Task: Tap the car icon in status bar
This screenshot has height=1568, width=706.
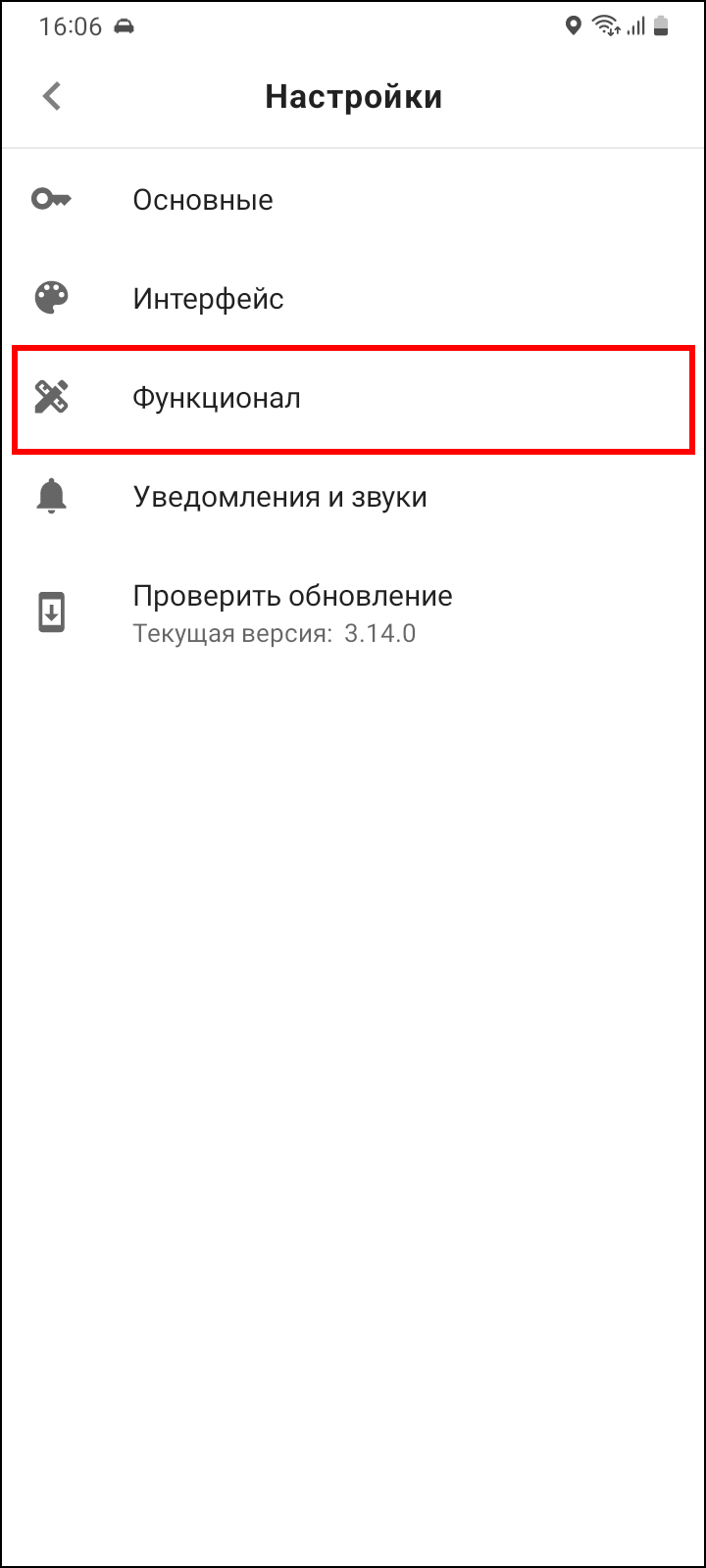Action: [x=124, y=27]
